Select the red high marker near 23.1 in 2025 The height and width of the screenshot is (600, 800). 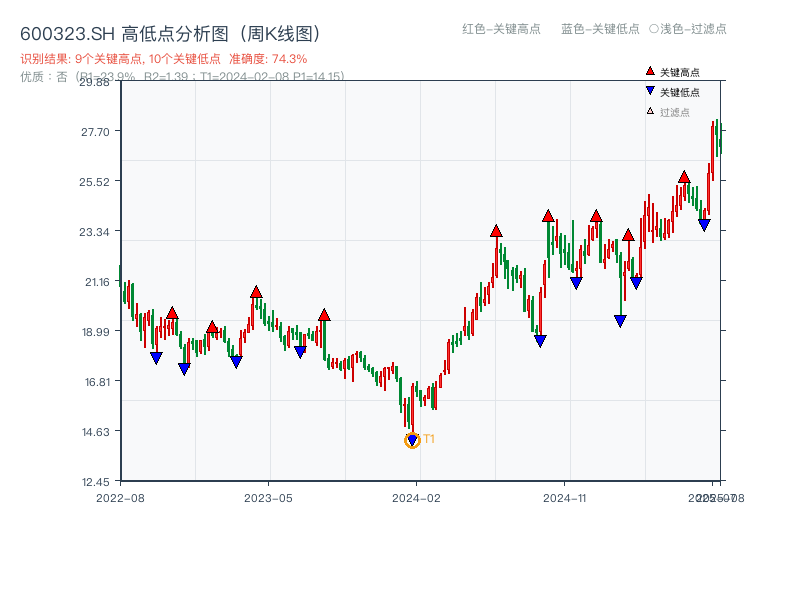628,235
